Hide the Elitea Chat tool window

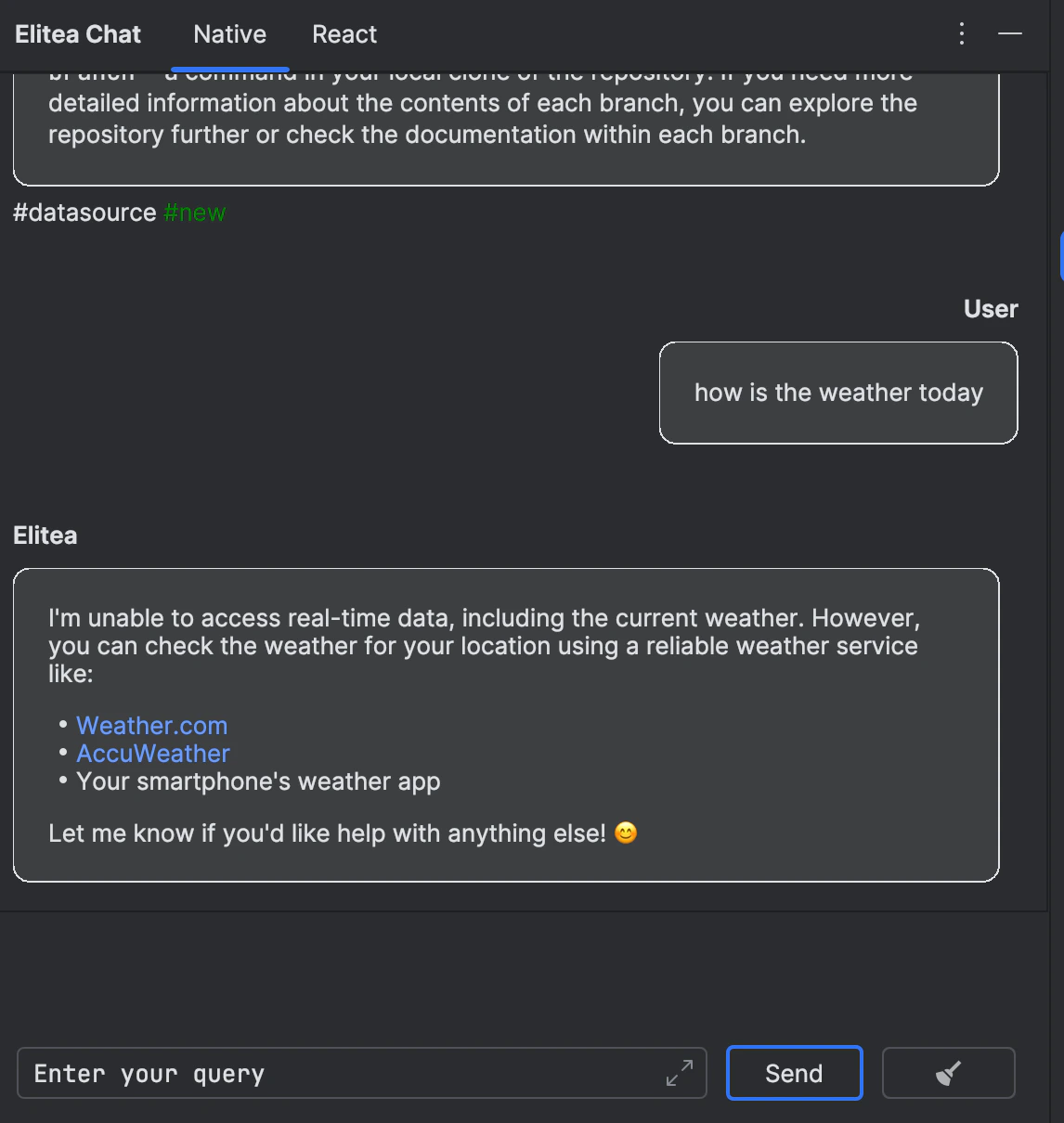coord(1010,34)
